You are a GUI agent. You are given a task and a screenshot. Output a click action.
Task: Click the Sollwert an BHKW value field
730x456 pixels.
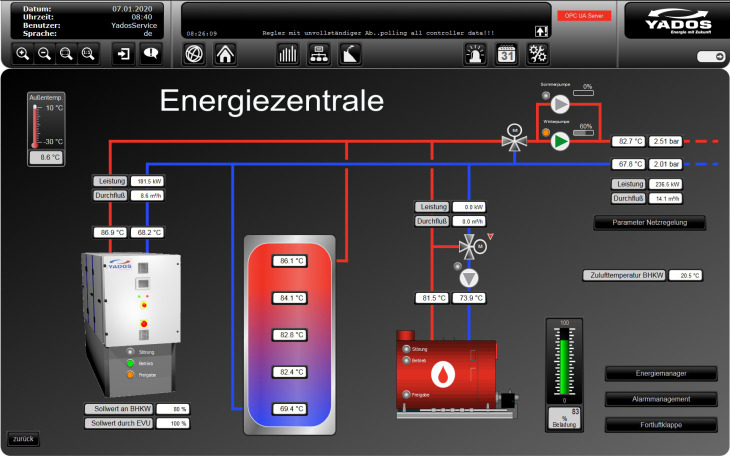pos(173,409)
